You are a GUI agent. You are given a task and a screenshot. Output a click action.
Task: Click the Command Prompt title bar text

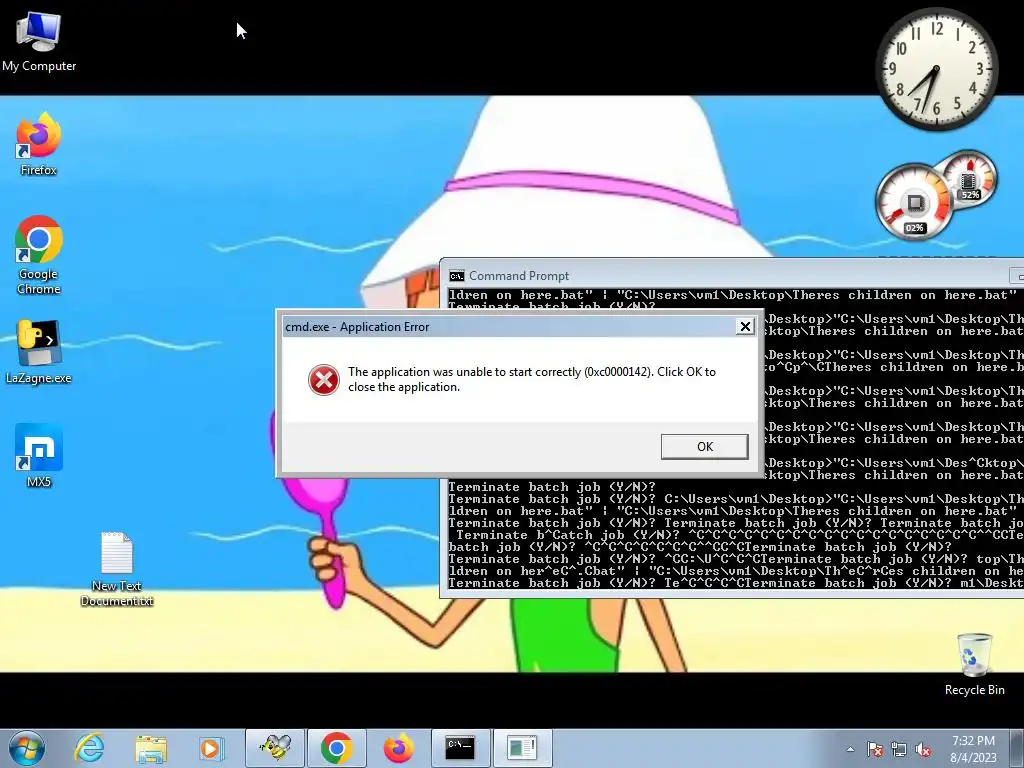coord(519,276)
